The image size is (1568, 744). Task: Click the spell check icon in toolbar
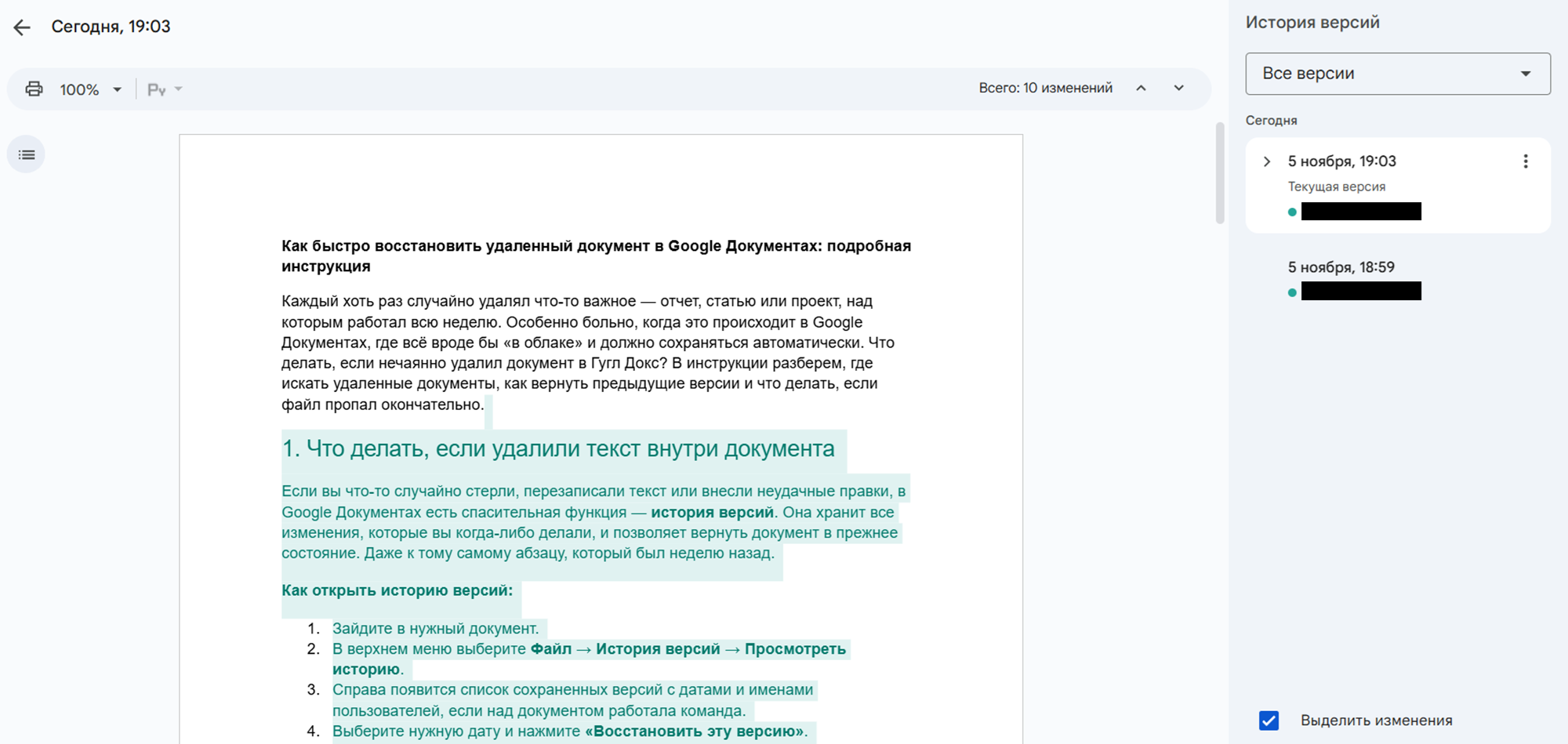[x=156, y=89]
